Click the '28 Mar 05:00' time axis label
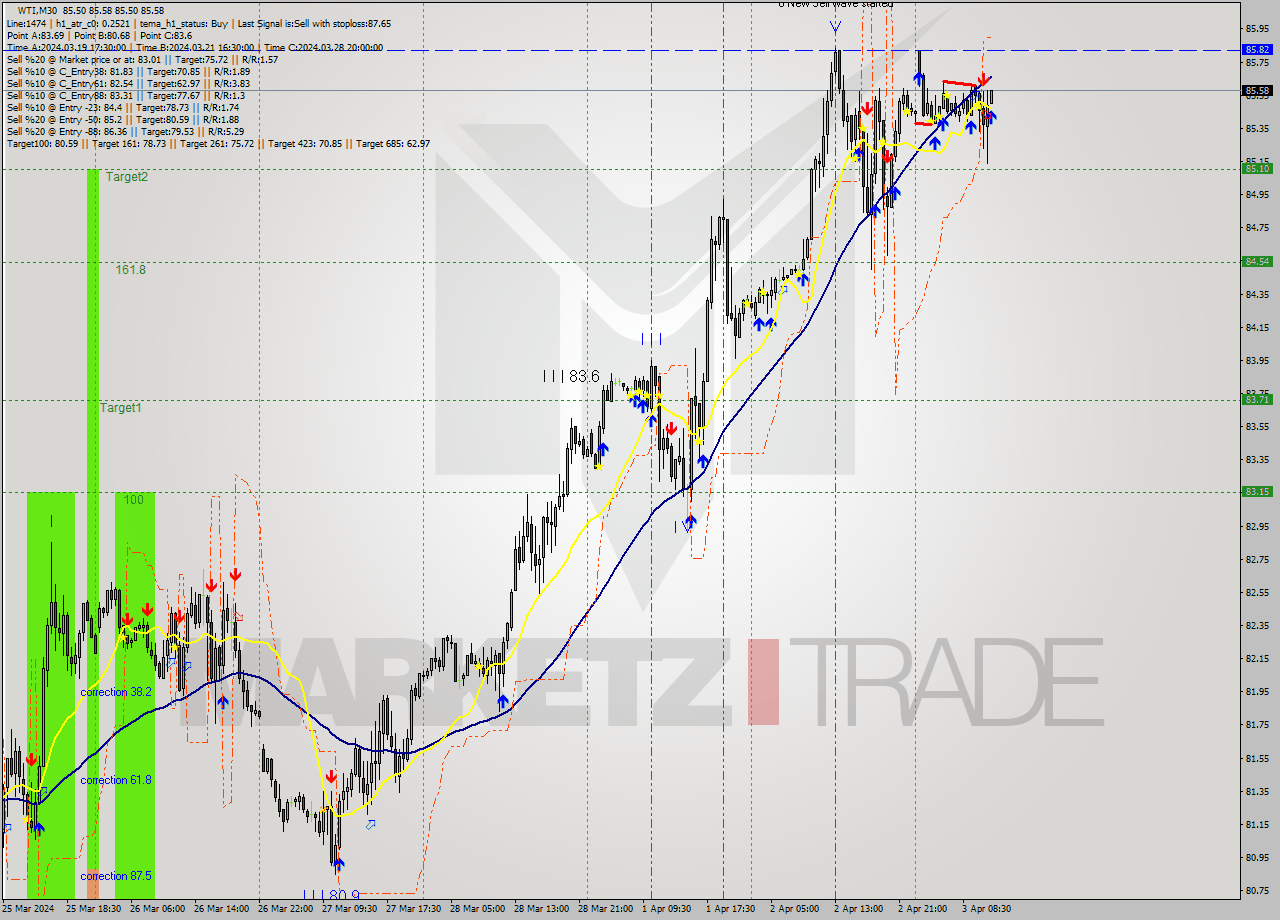 478,909
